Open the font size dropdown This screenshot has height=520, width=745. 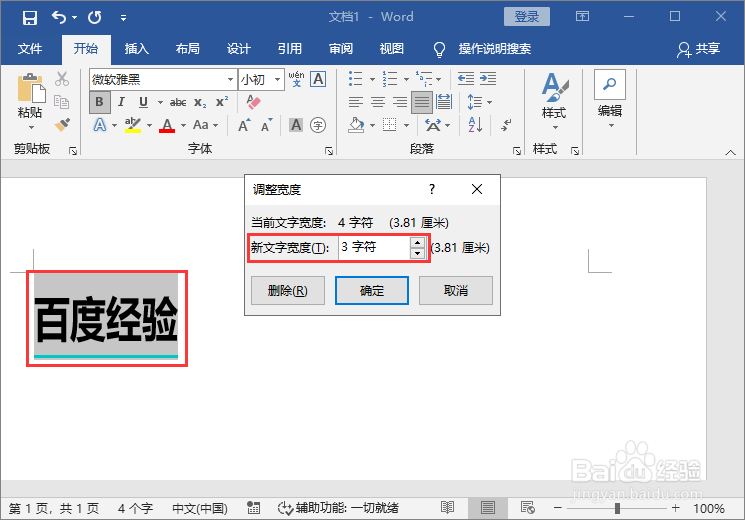(277, 79)
